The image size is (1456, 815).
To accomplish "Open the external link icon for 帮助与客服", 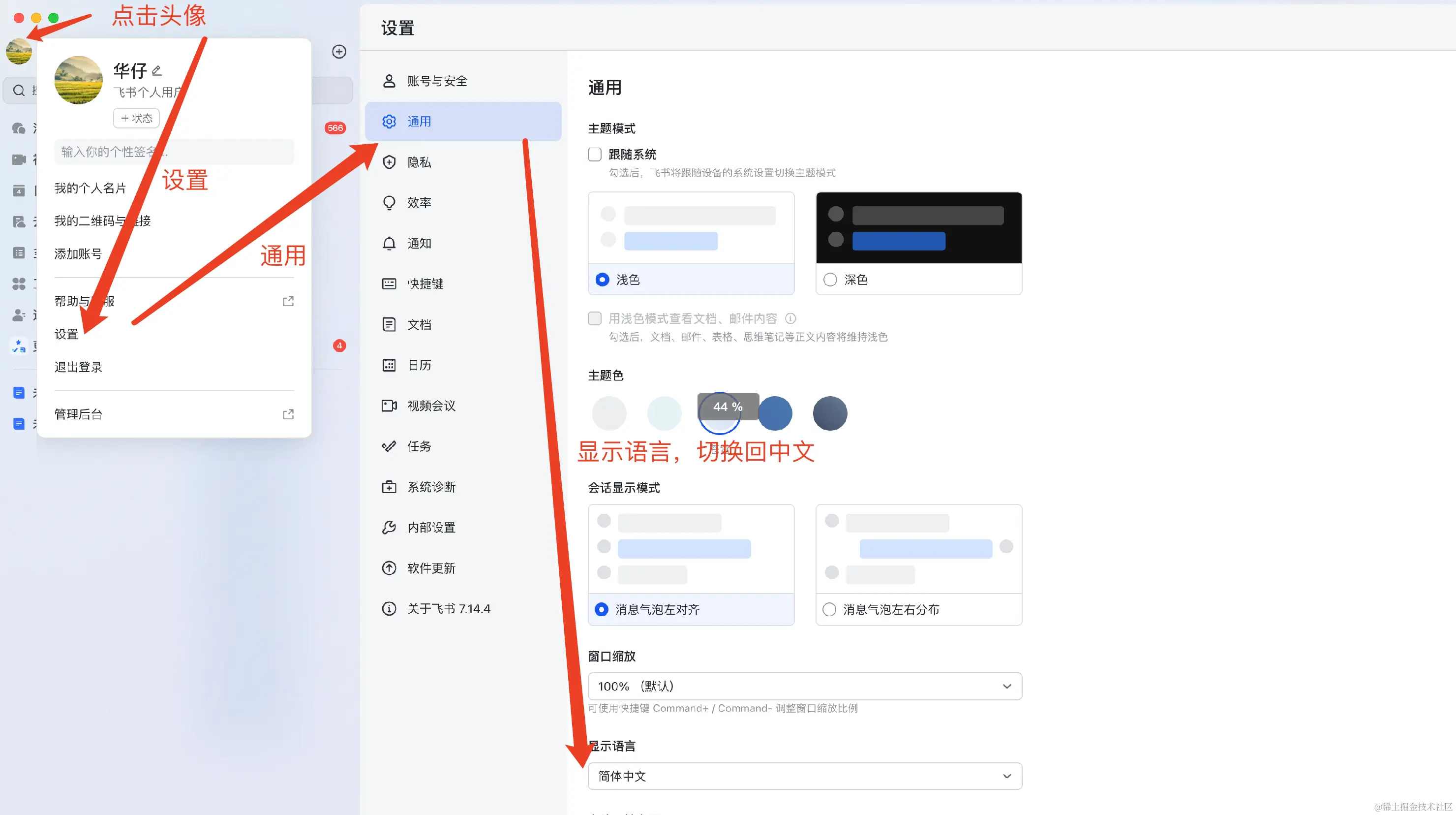I will pyautogui.click(x=288, y=301).
